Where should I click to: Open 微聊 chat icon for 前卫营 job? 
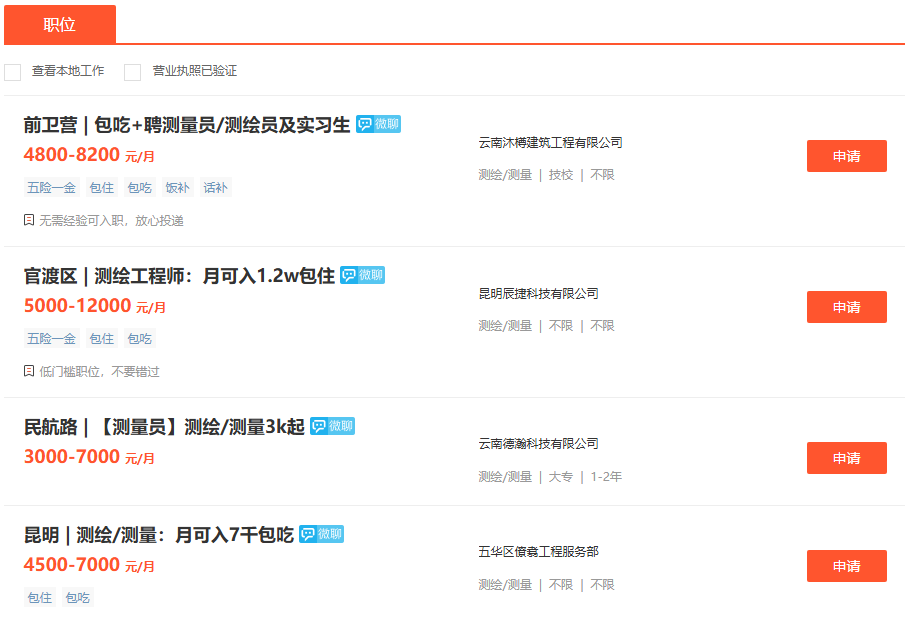(x=378, y=124)
